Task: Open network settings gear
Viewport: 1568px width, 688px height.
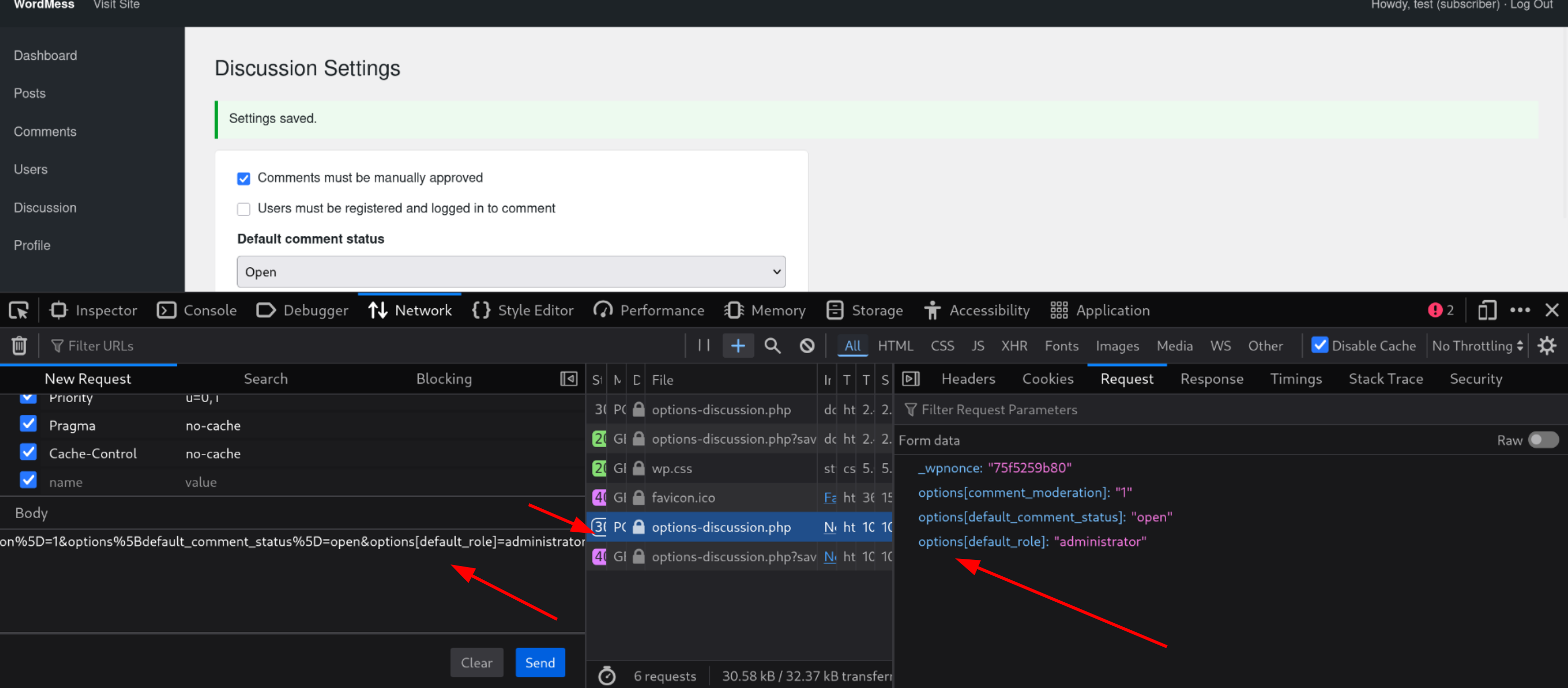Action: [x=1547, y=346]
